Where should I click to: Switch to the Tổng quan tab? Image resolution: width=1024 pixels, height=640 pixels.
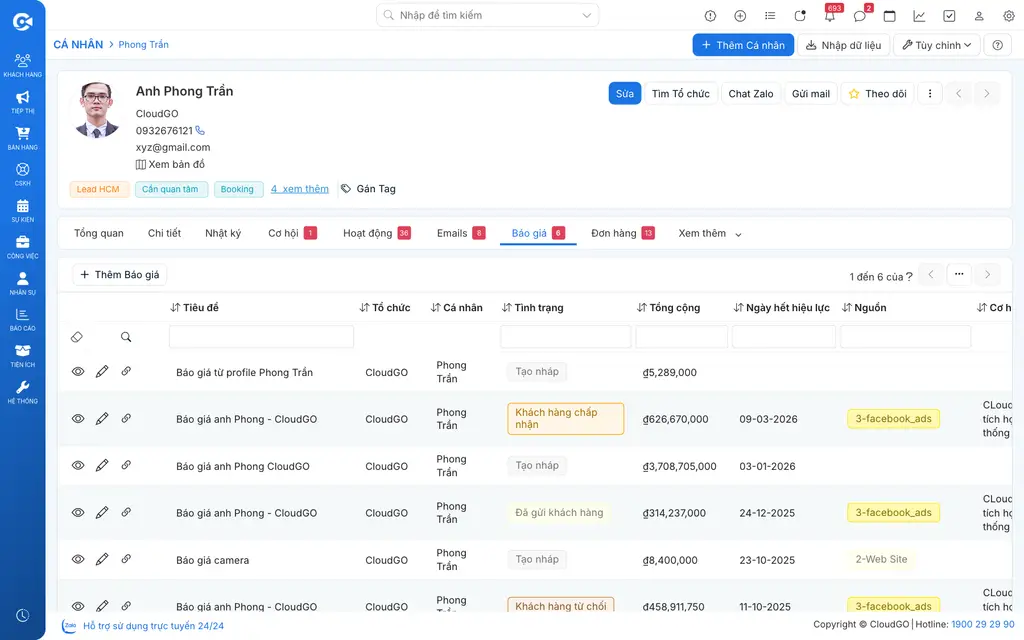pyautogui.click(x=99, y=233)
